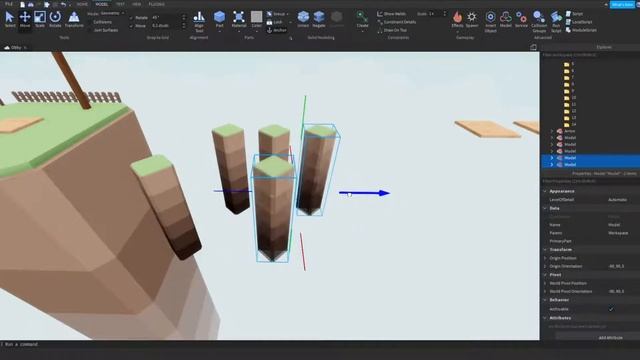
Task: Switch to the PLUGINS ribbon tab
Action: point(157,4)
